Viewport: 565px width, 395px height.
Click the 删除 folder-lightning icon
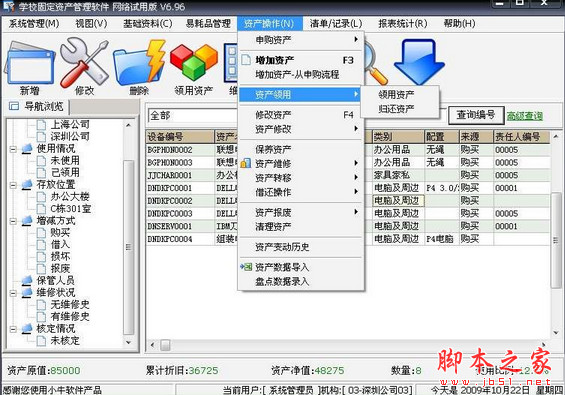click(x=139, y=63)
